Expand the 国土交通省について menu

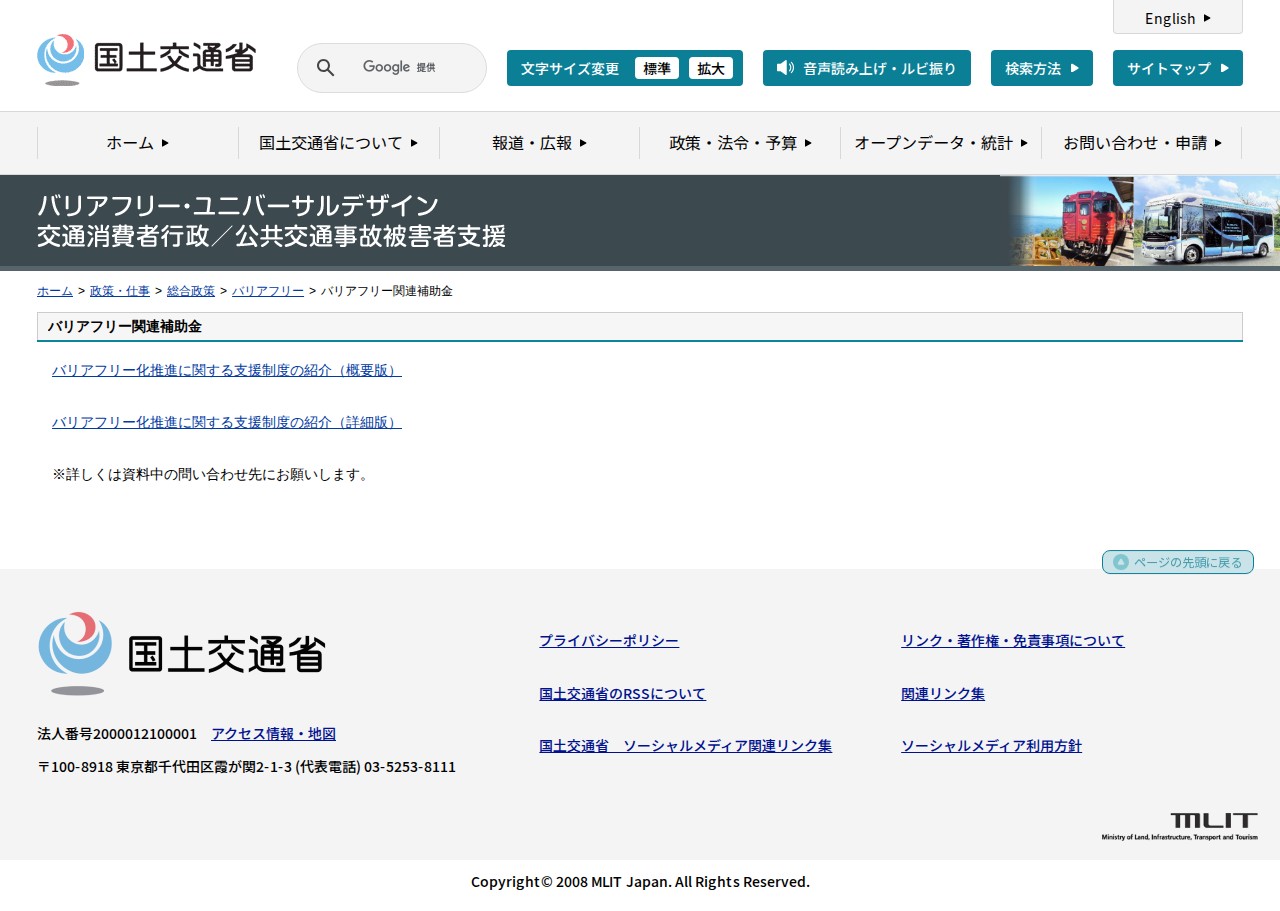[338, 143]
